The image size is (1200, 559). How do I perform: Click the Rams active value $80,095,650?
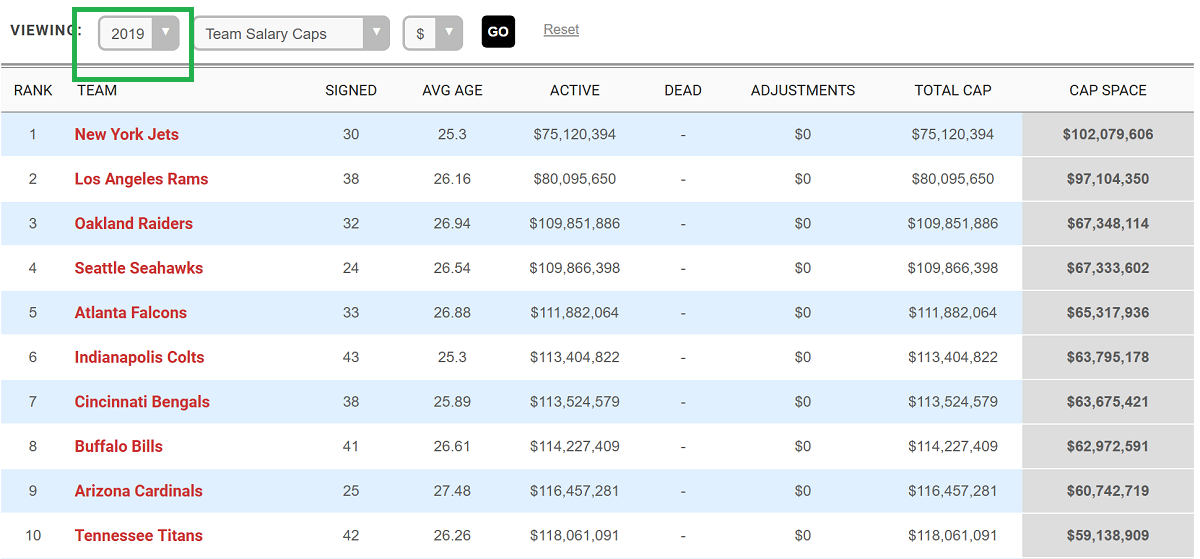(575, 179)
